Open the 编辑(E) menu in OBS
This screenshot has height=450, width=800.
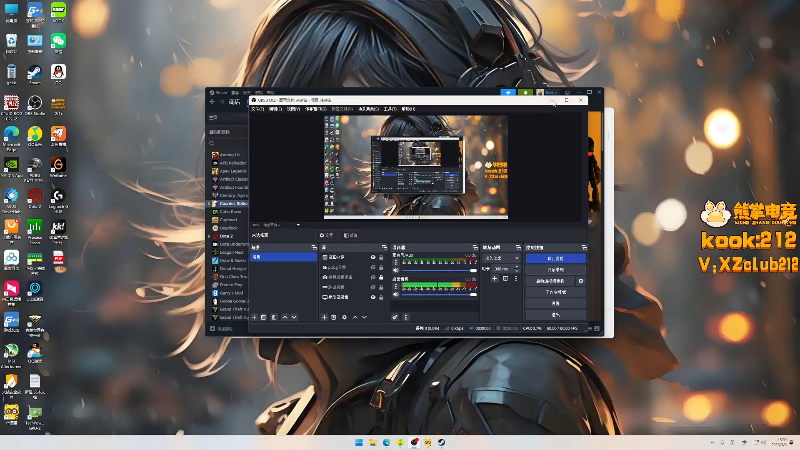[276, 109]
